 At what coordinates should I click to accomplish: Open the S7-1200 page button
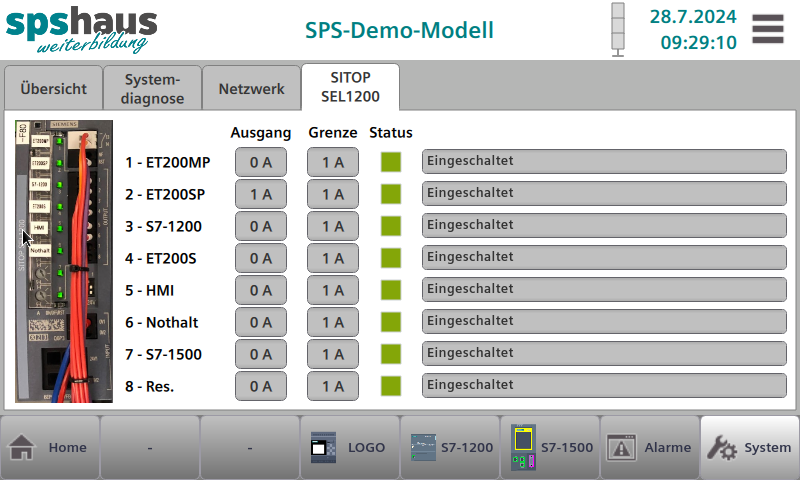pos(449,447)
